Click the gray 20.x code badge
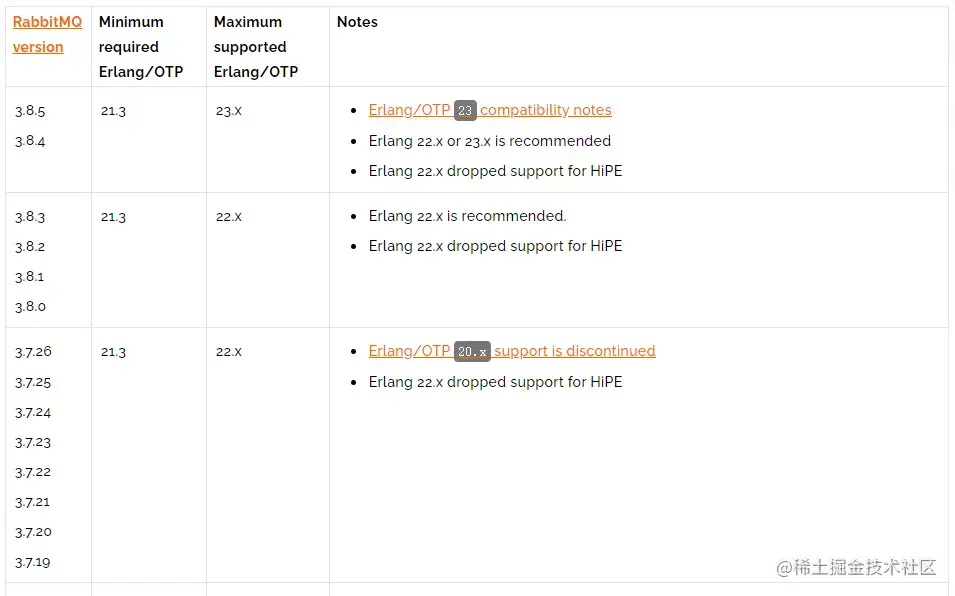The width and height of the screenshot is (955, 596). coord(472,351)
